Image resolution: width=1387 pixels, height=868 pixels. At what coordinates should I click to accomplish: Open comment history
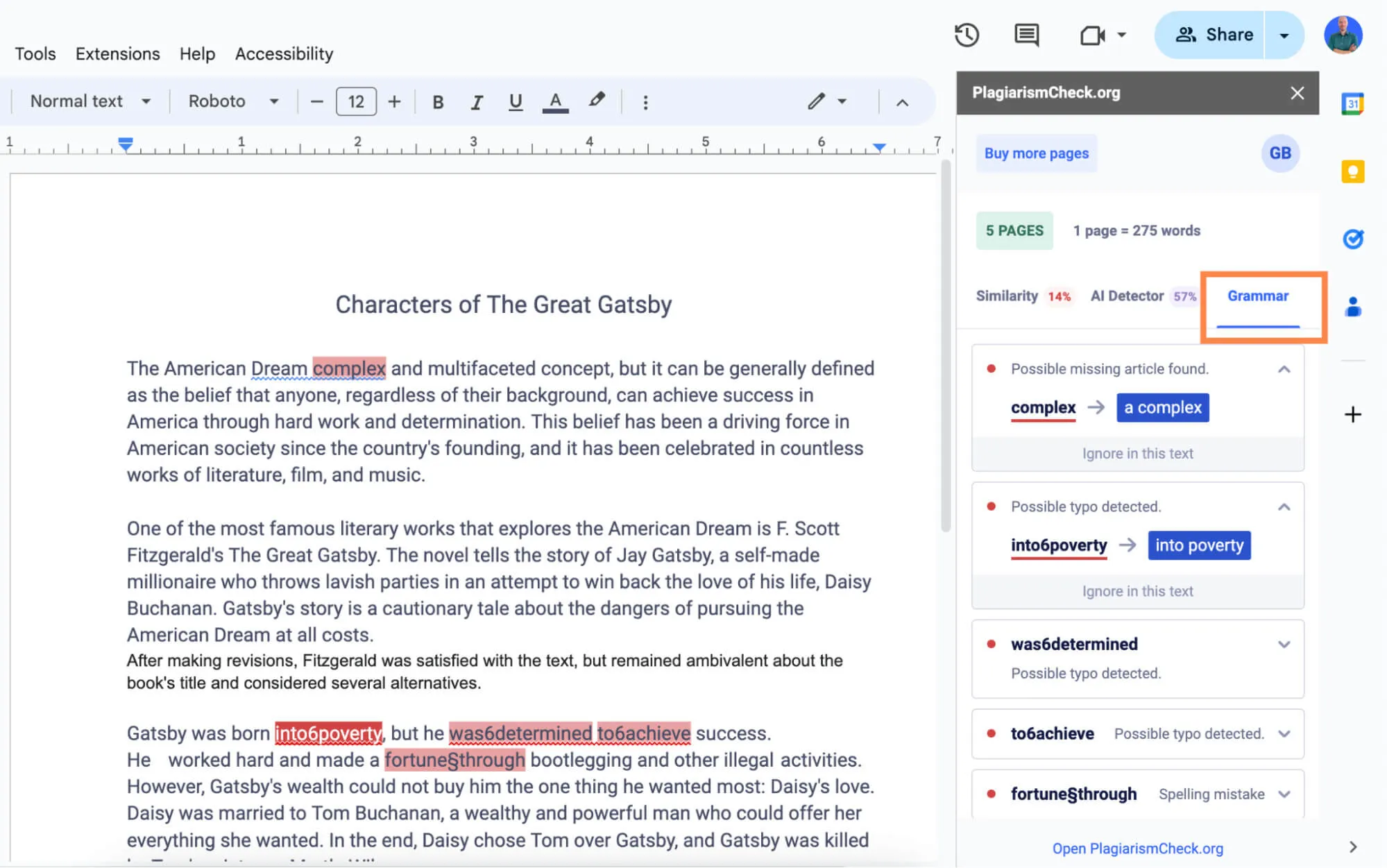click(x=1026, y=35)
